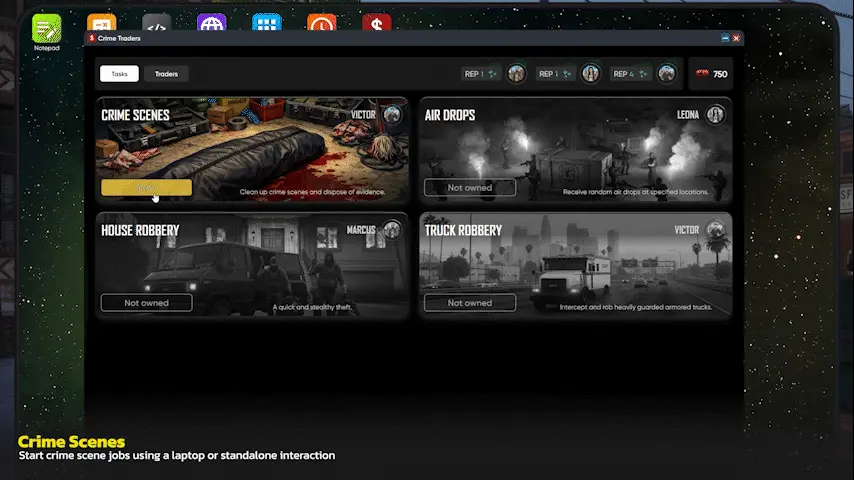Launch the purple globe browser icon

[x=211, y=23]
